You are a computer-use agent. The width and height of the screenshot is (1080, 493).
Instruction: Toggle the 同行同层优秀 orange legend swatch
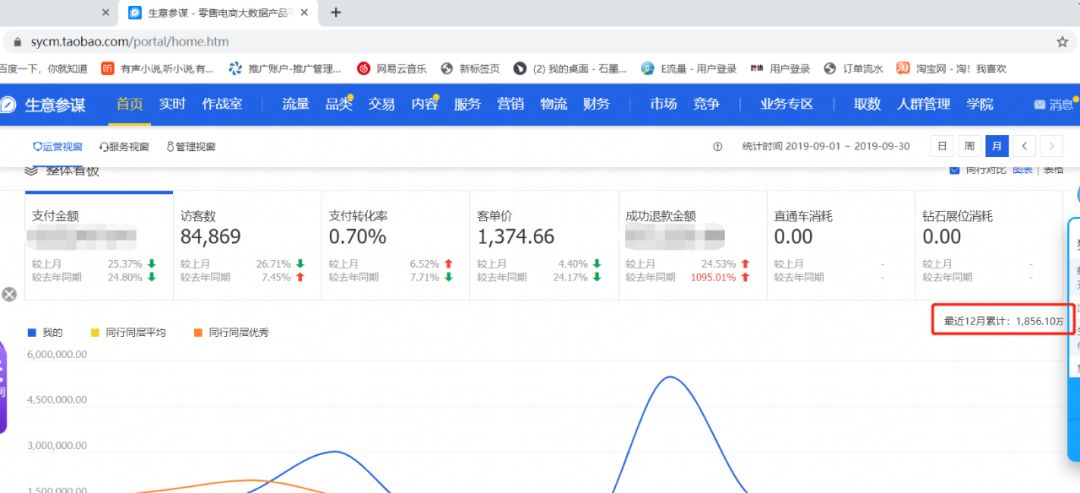[x=198, y=333]
